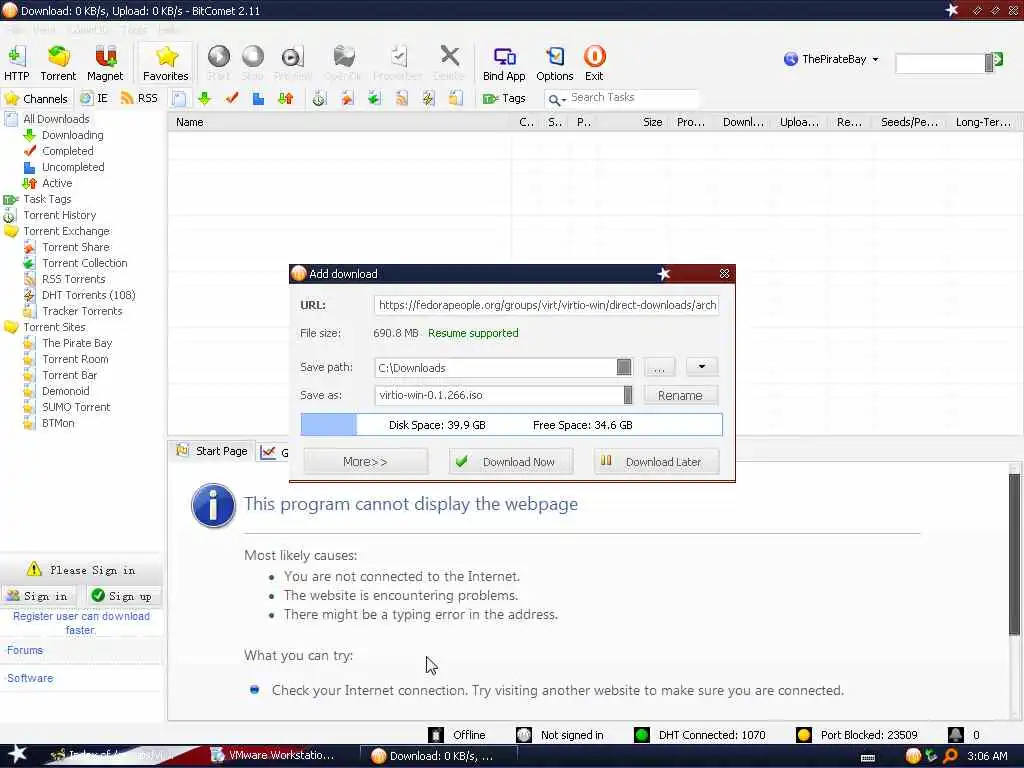The width and height of the screenshot is (1024, 768).
Task: Open Torrent History in the sidebar
Action: tap(59, 215)
